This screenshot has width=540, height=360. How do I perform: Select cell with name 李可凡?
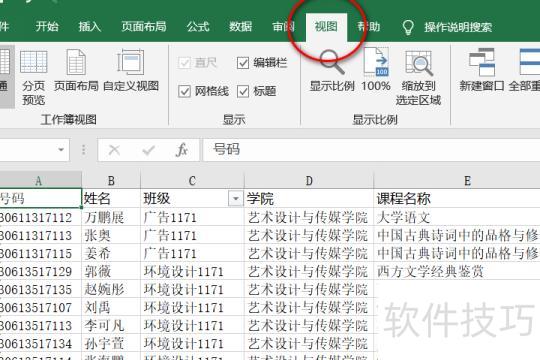point(111,326)
